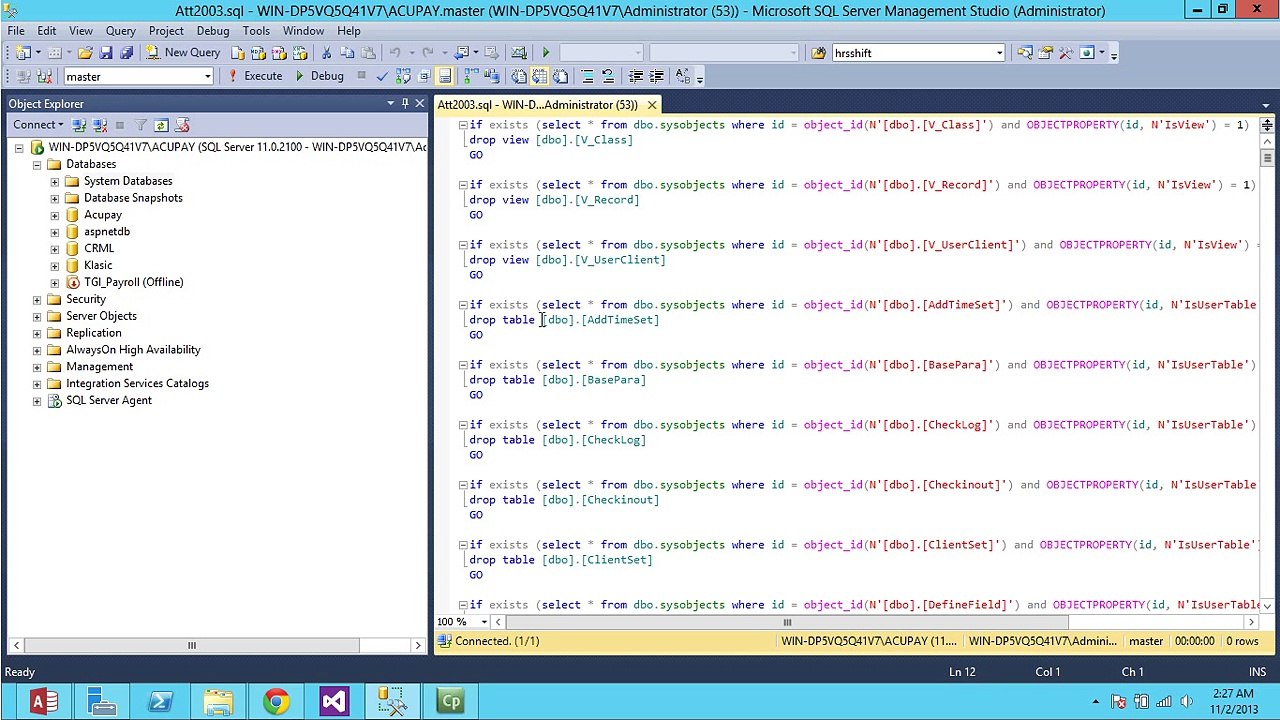1280x720 pixels.
Task: Select the Klasic database
Action: pyautogui.click(x=98, y=265)
